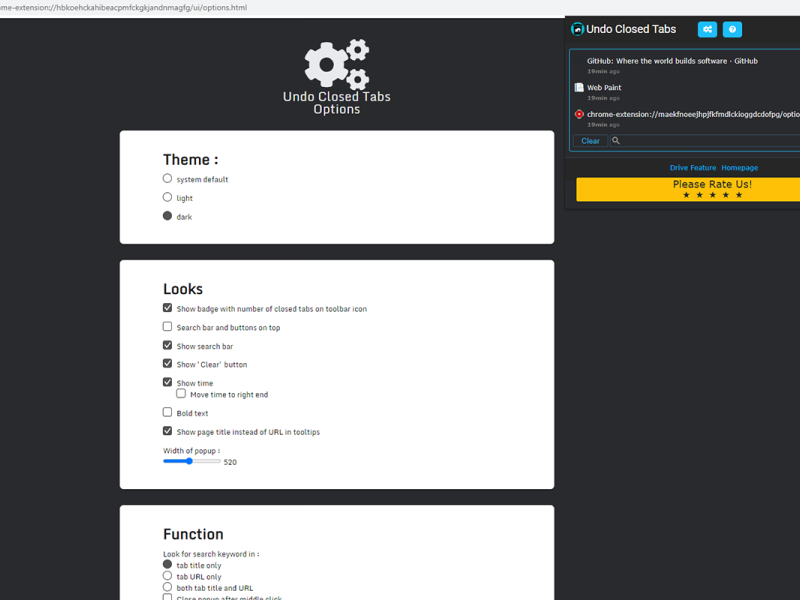Click the Looks section heading
This screenshot has width=800, height=600.
point(183,289)
